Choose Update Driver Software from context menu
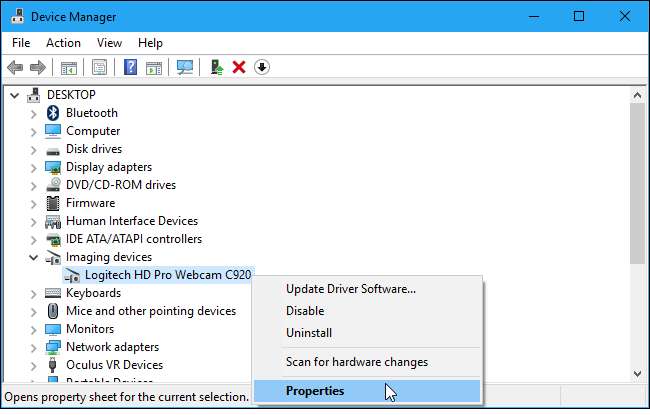Screen dimensions: 650x415 (x=367, y=289)
